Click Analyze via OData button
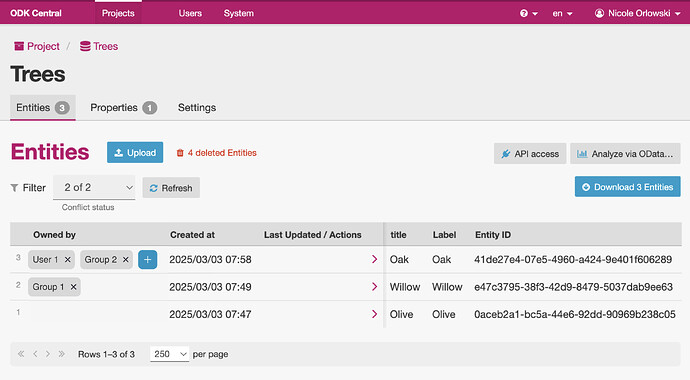The width and height of the screenshot is (690, 380). pos(625,153)
